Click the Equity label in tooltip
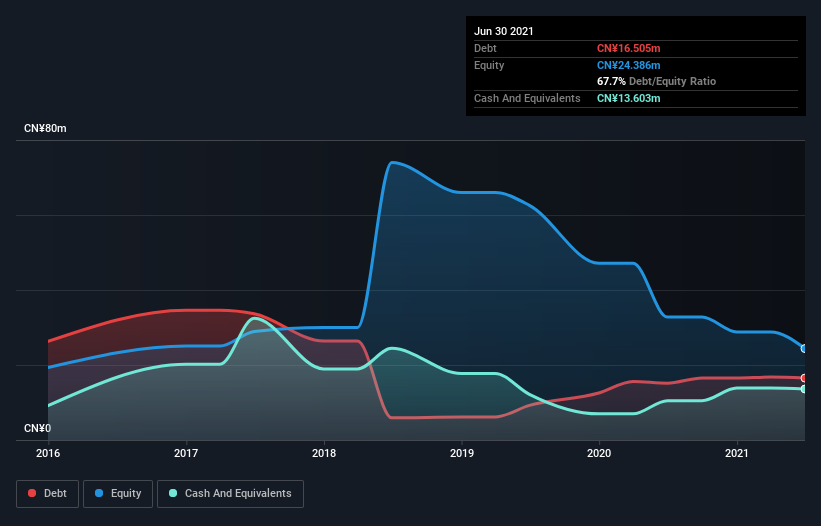The width and height of the screenshot is (821, 526). (x=489, y=65)
